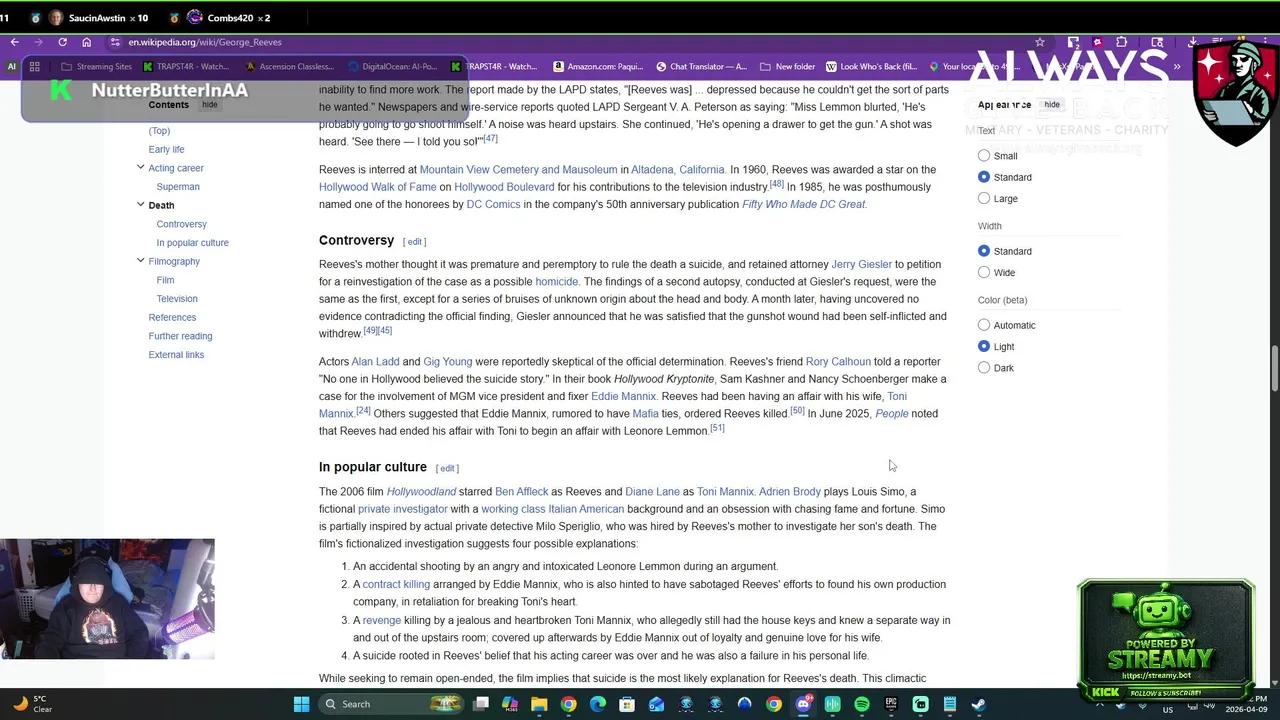Go back using the browser back arrow
Image resolution: width=1280 pixels, height=720 pixels.
[x=14, y=42]
